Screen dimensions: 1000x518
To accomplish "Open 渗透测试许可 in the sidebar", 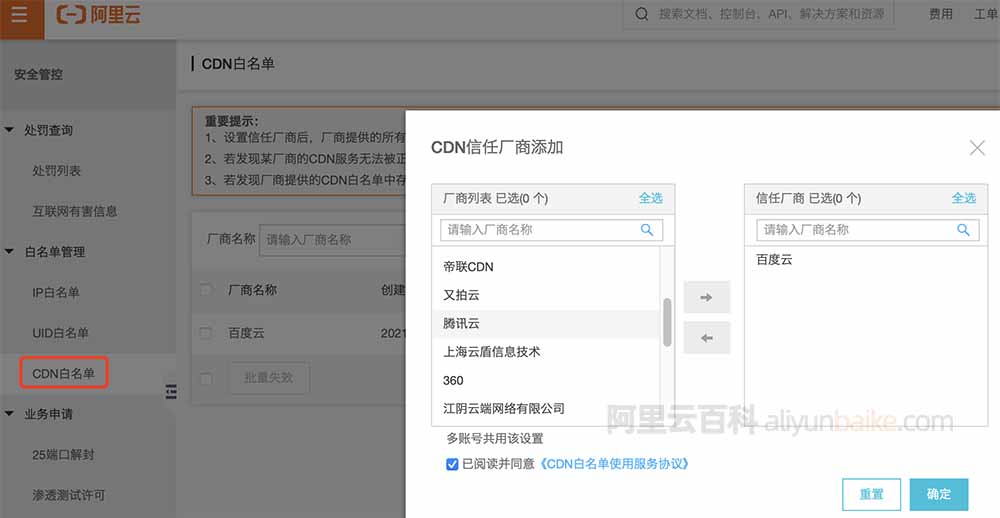I will [x=68, y=495].
